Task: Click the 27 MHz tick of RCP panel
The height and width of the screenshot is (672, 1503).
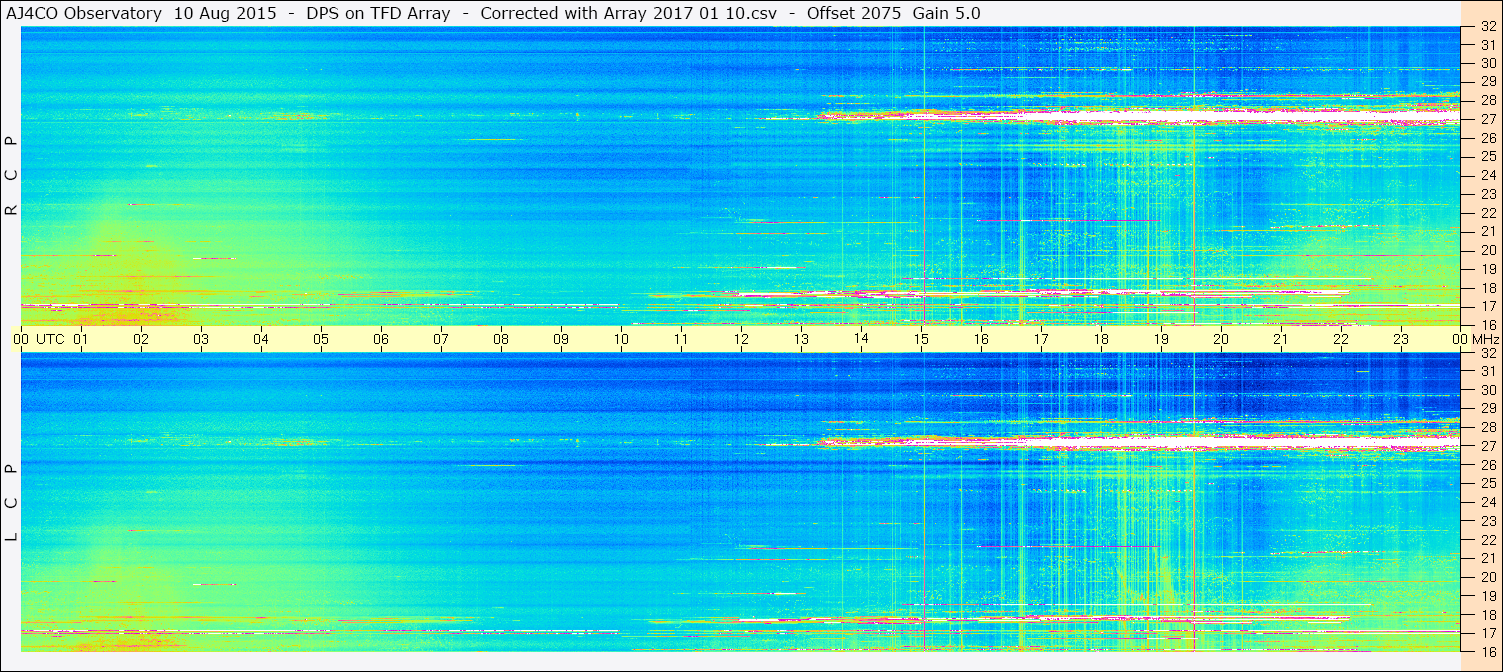Action: click(x=1487, y=119)
